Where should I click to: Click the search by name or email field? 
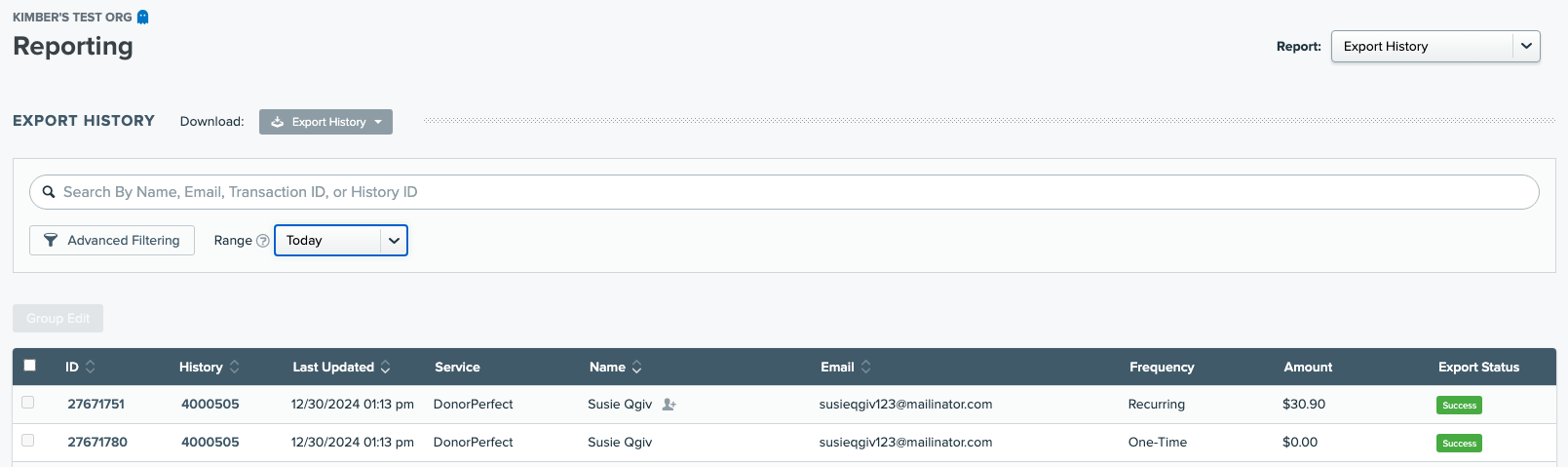784,192
